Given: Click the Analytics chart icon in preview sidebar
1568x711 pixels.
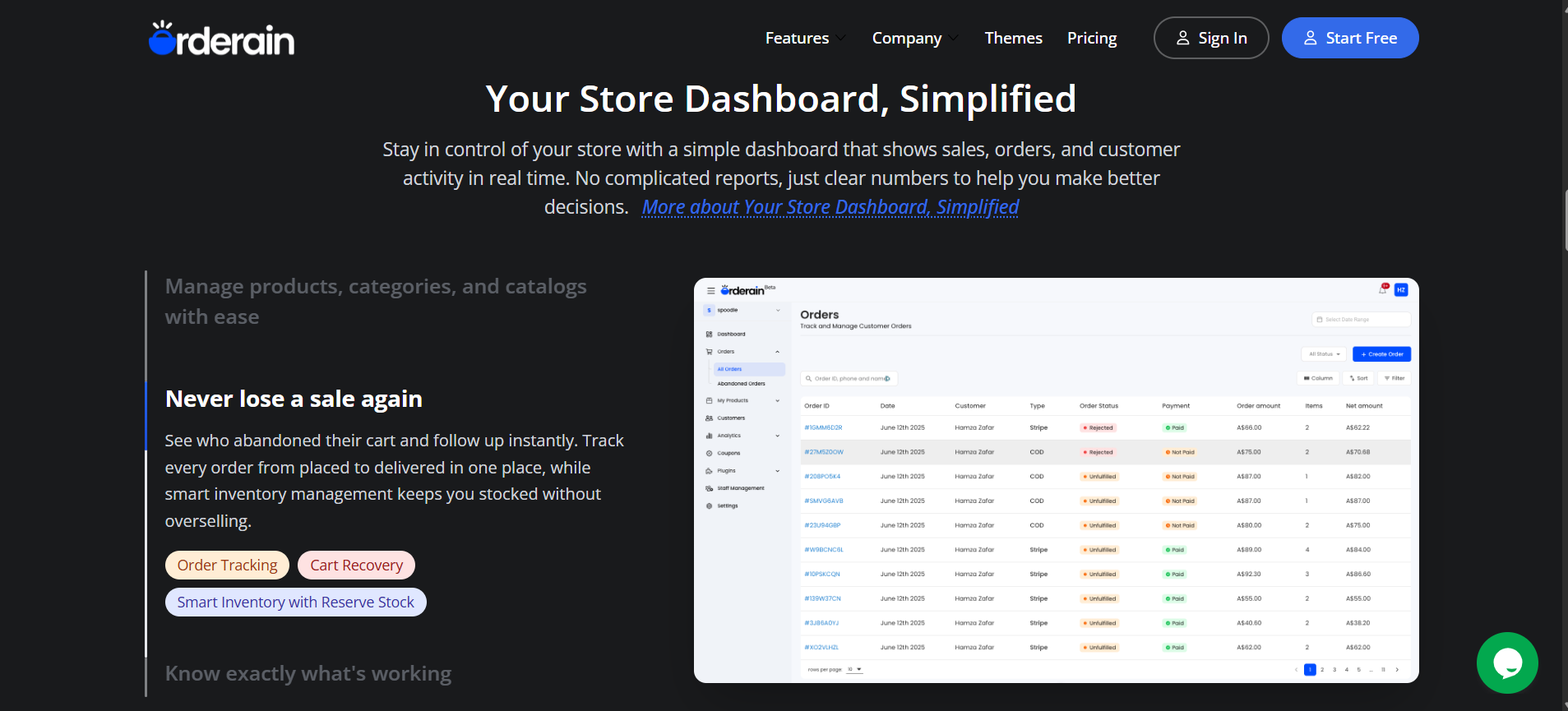Looking at the screenshot, I should pos(709,436).
